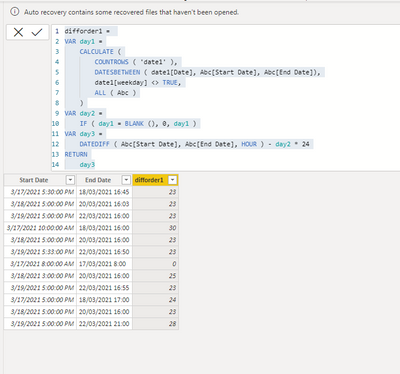Click IF expression on formula line 10

(138, 124)
